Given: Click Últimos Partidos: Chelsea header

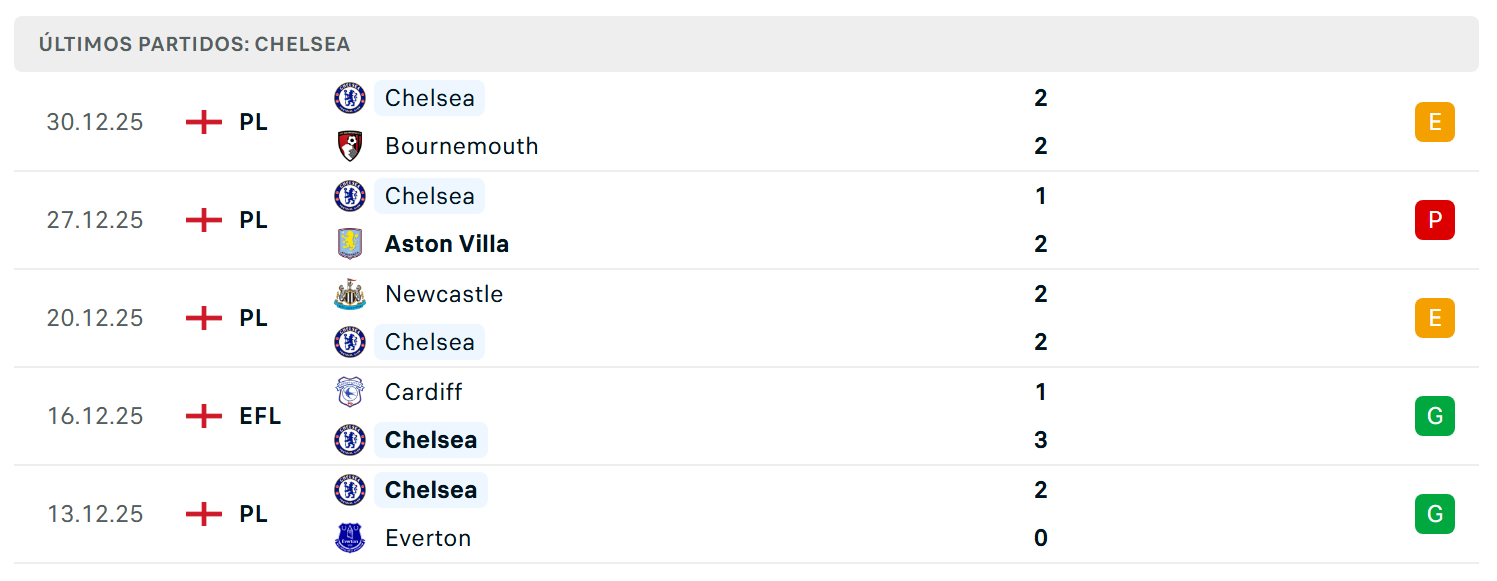Looking at the screenshot, I should click(x=195, y=44).
